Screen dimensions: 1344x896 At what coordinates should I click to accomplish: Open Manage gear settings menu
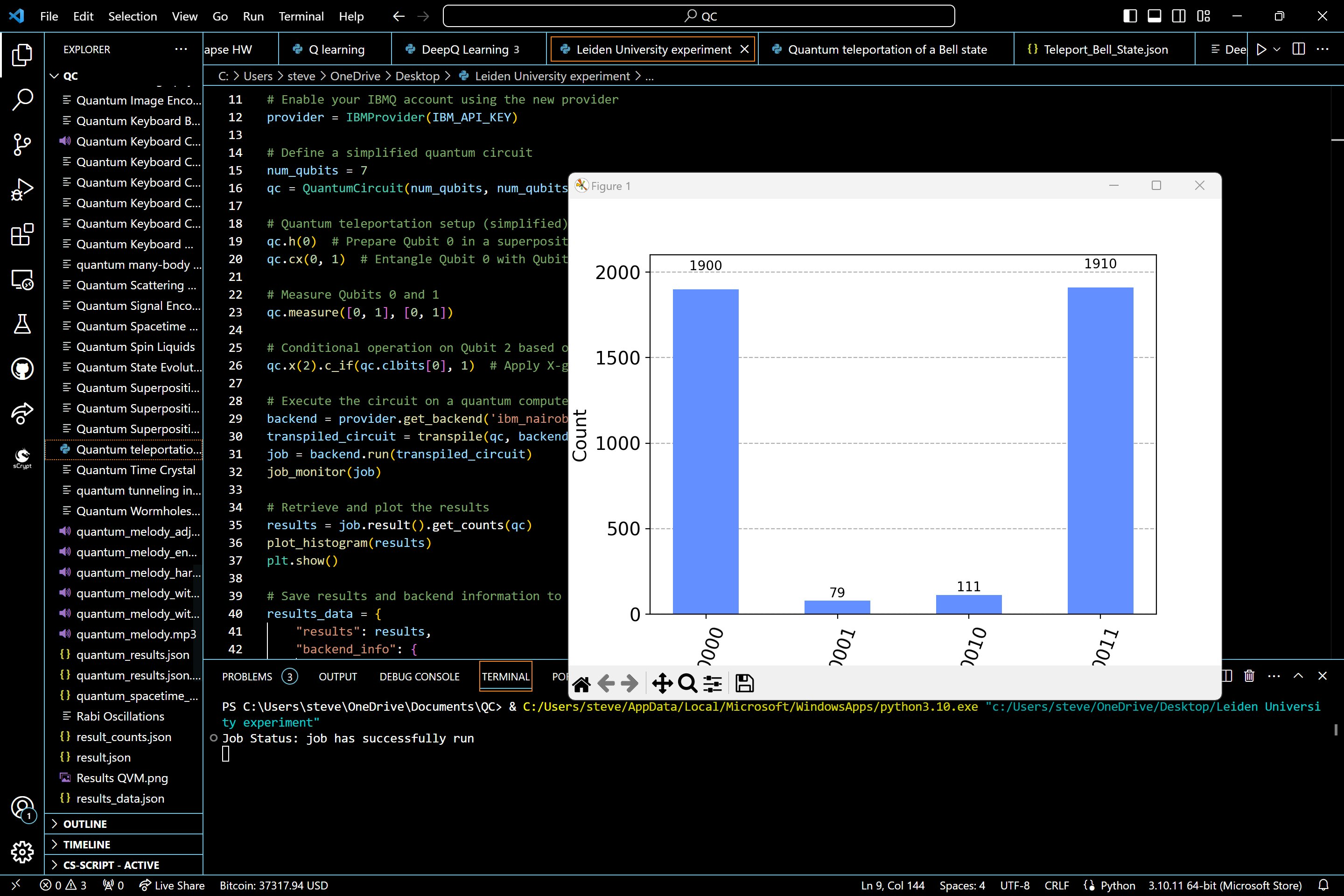22,852
